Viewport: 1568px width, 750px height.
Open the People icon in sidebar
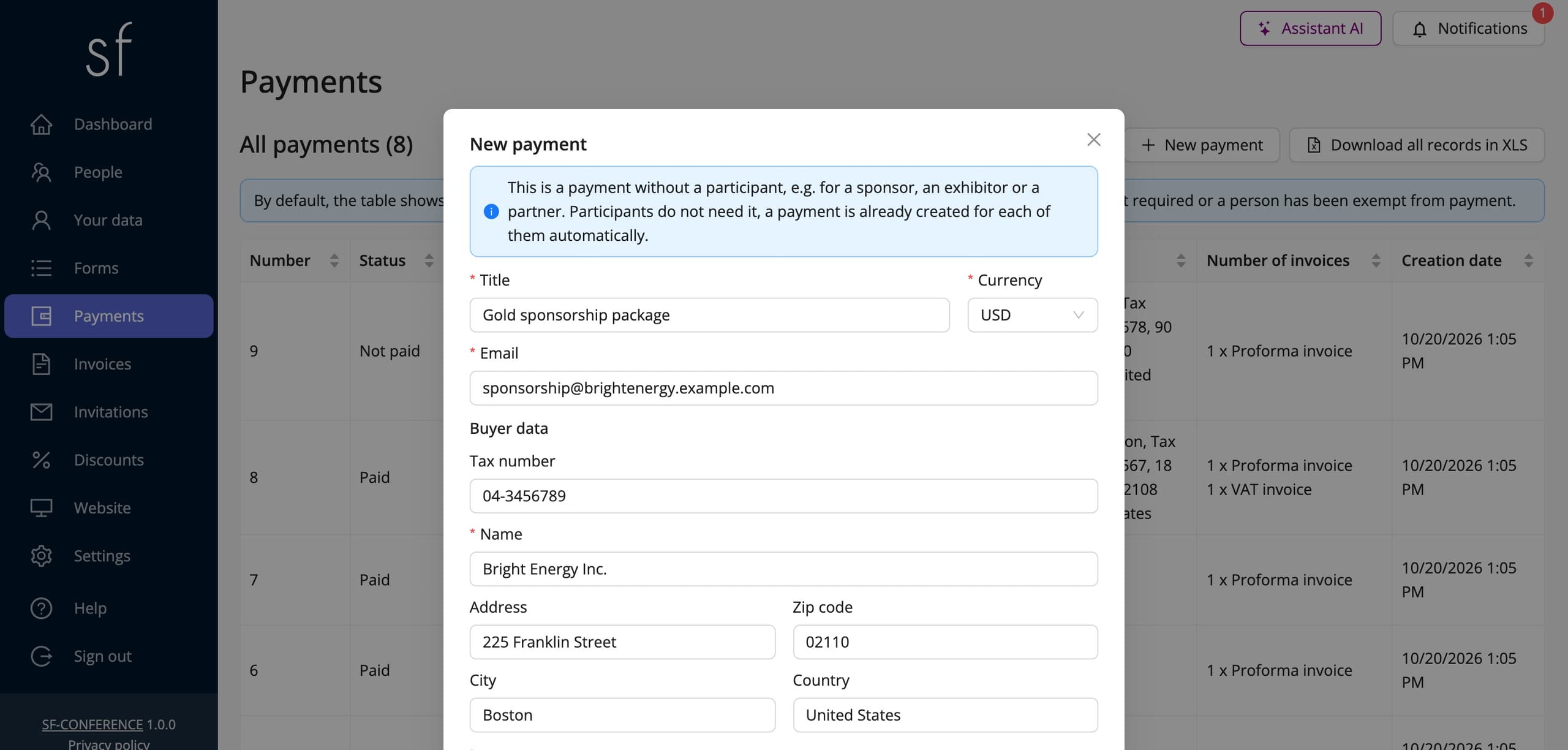coord(41,172)
